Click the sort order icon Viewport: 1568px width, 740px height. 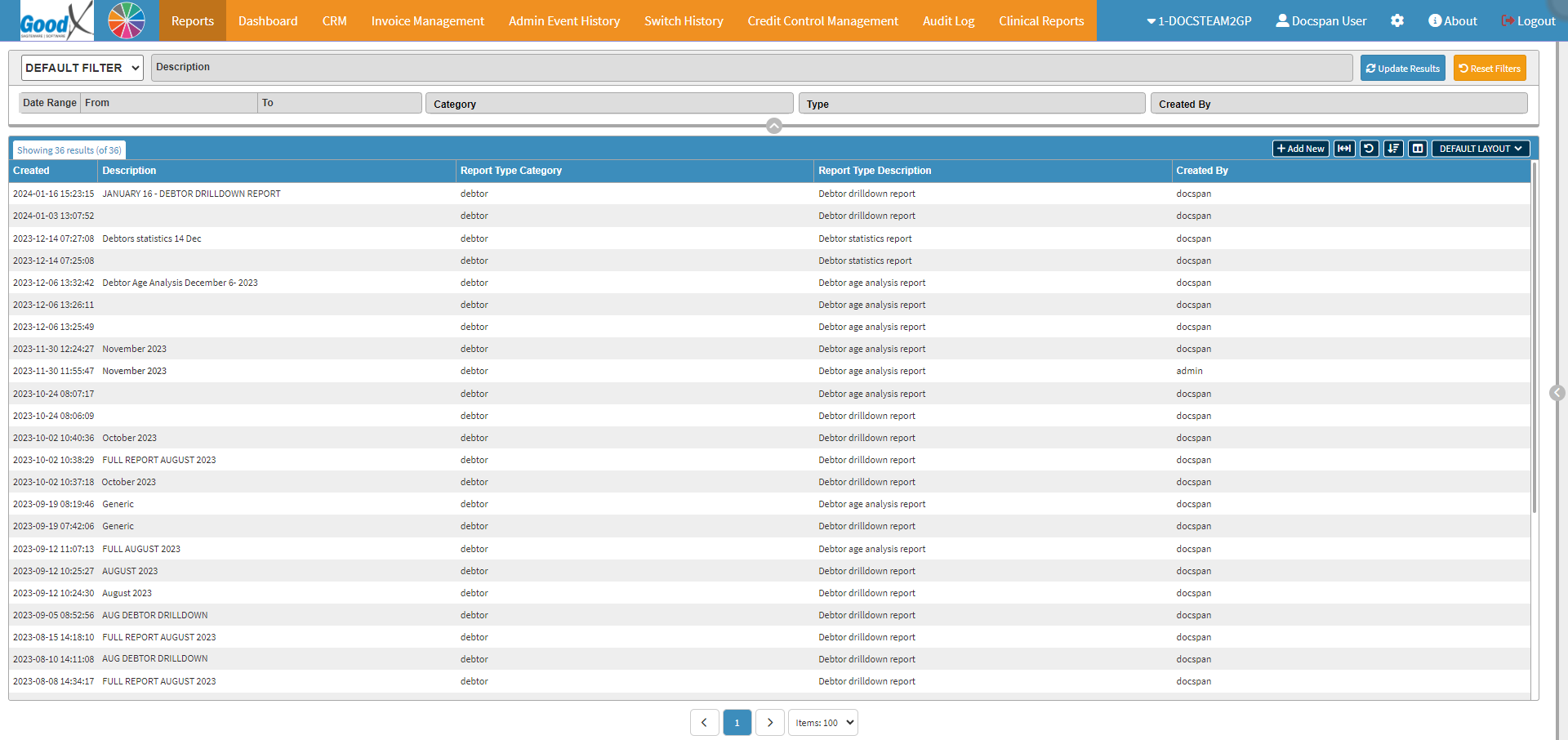pyautogui.click(x=1393, y=149)
